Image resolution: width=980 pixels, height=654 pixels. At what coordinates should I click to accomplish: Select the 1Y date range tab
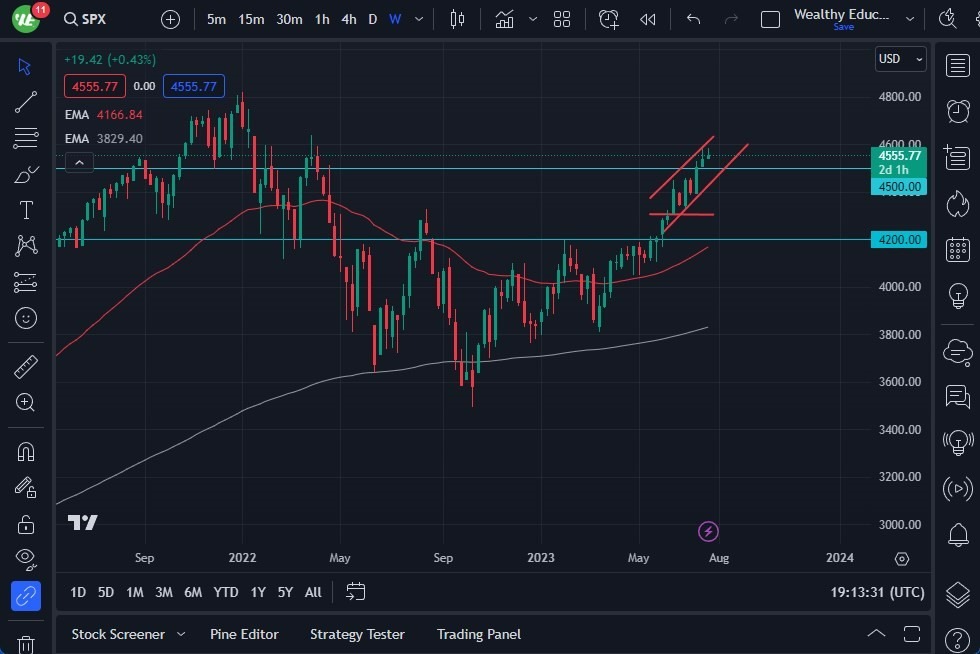click(257, 592)
